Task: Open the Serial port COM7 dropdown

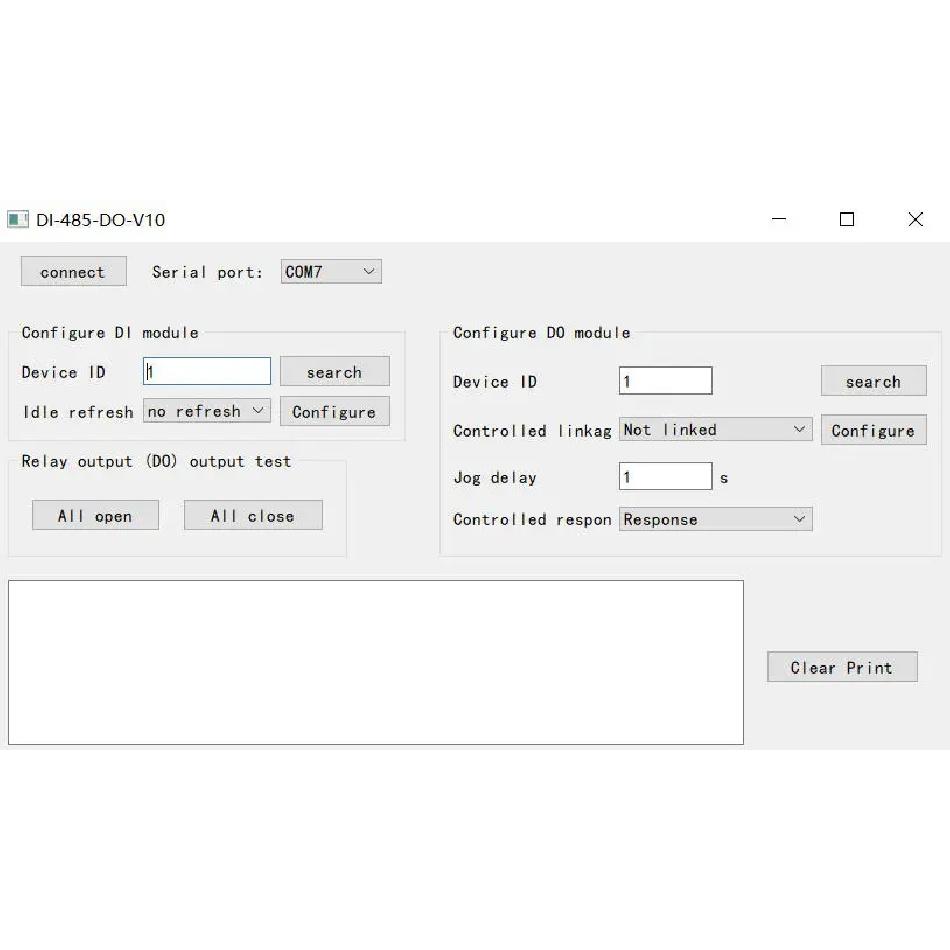Action: (x=331, y=271)
